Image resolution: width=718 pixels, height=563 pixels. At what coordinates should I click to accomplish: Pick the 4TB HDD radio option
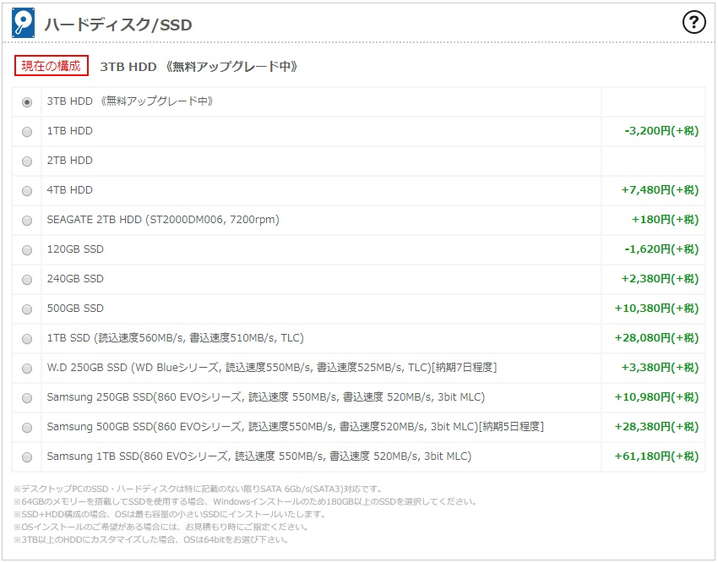(27, 191)
